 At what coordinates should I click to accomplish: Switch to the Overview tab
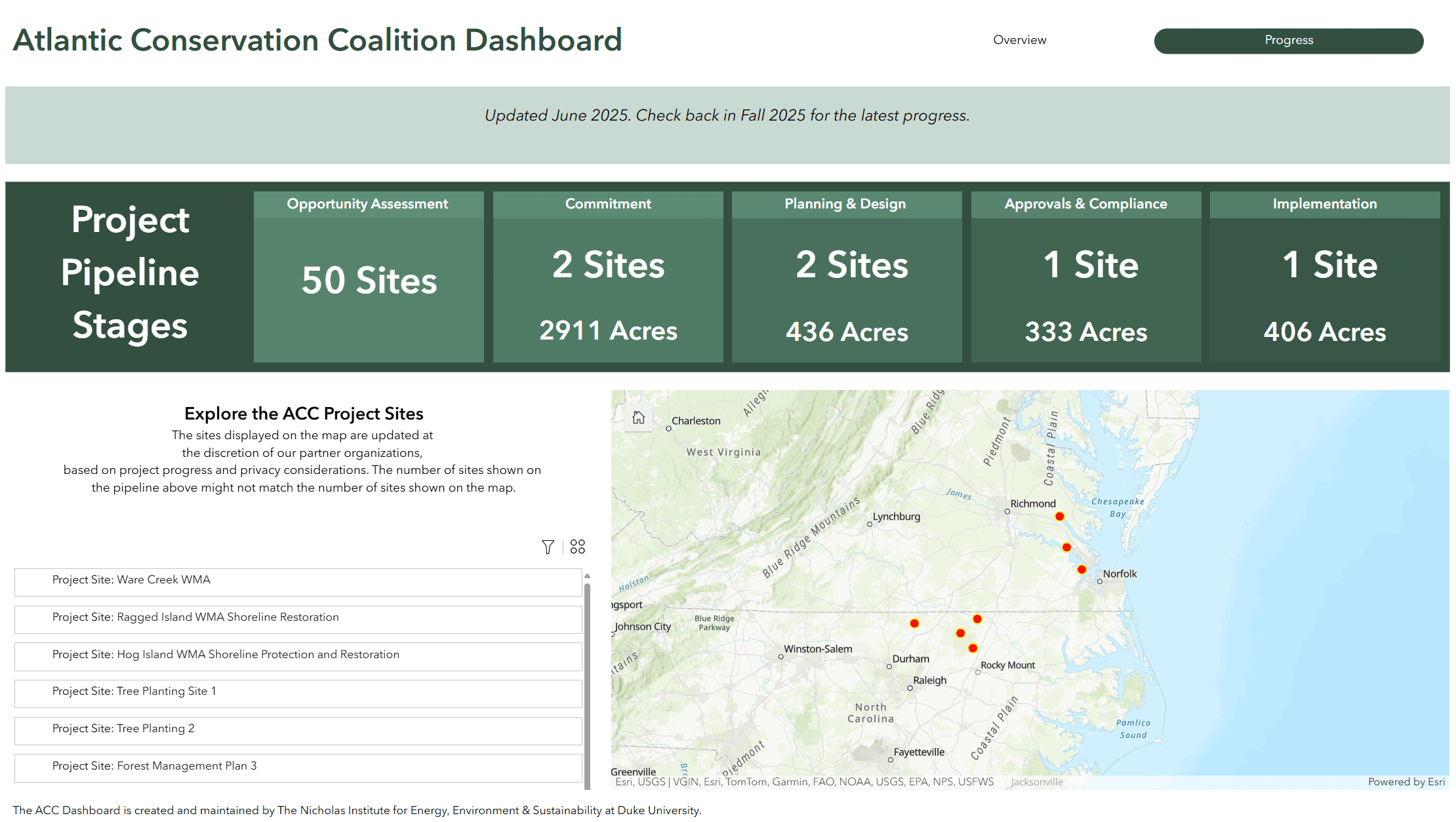coord(1019,40)
